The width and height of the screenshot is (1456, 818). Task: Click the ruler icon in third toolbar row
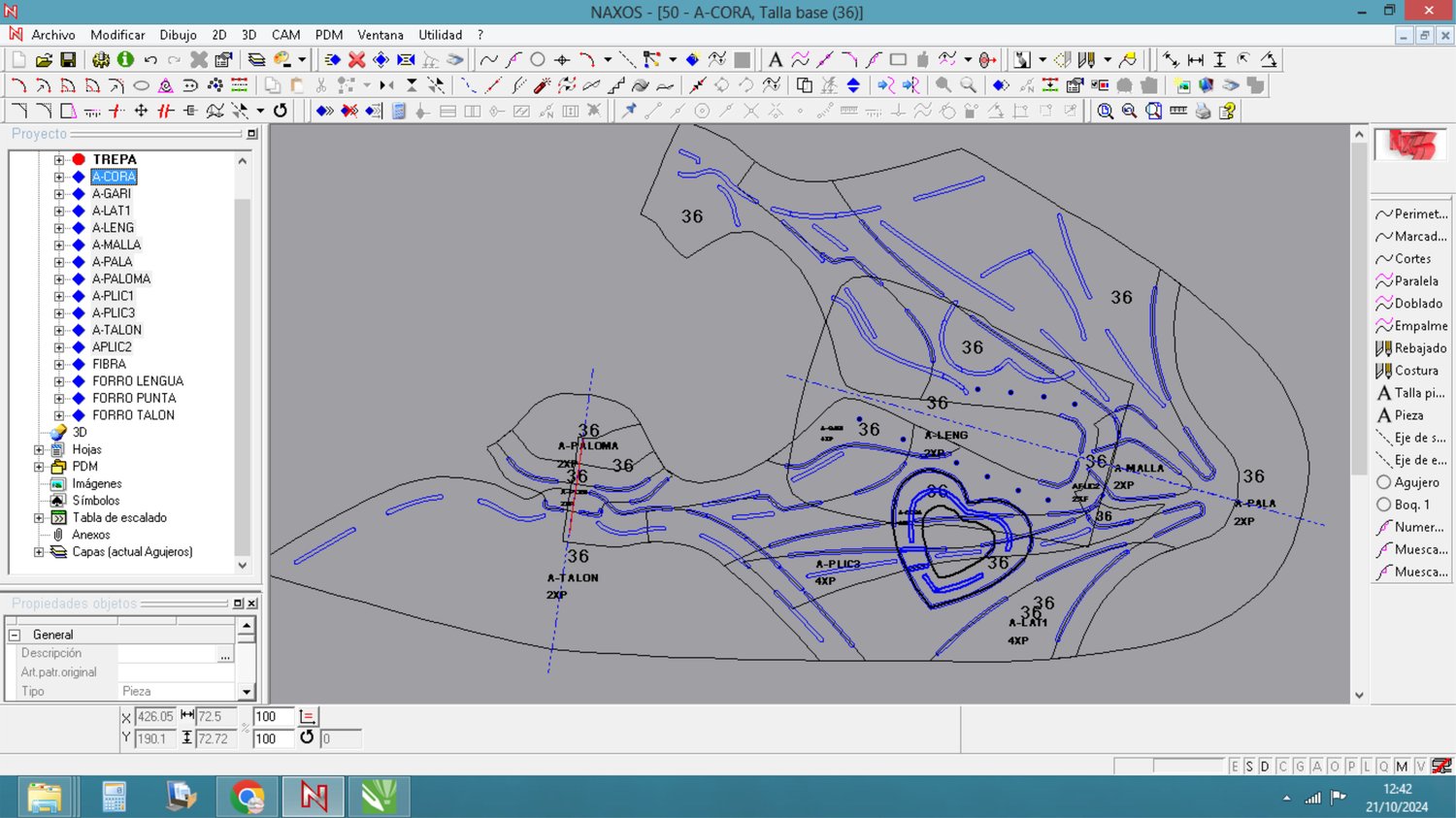(1178, 111)
